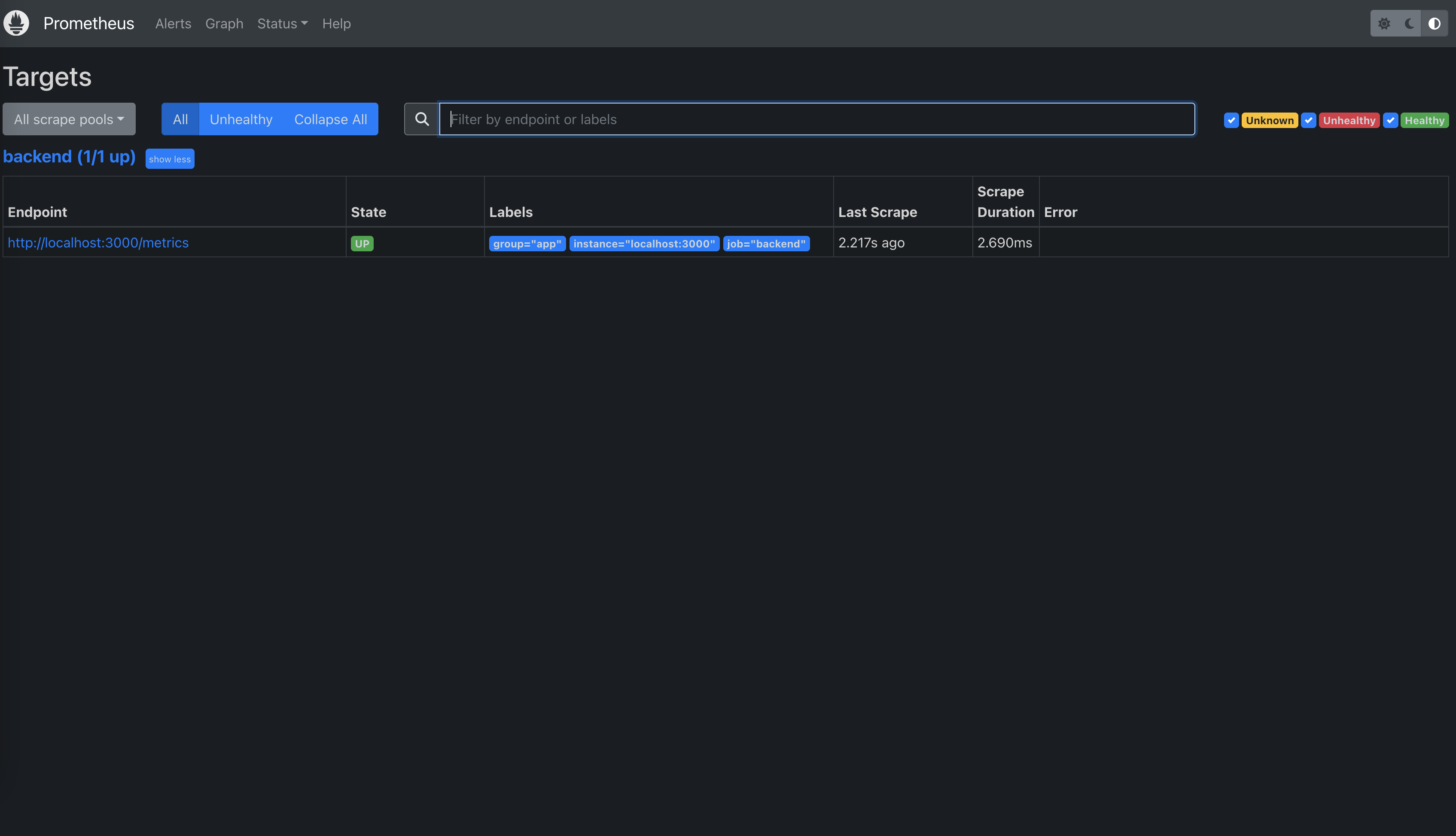Click the All targets tab button
This screenshot has width=1456, height=836.
click(180, 118)
